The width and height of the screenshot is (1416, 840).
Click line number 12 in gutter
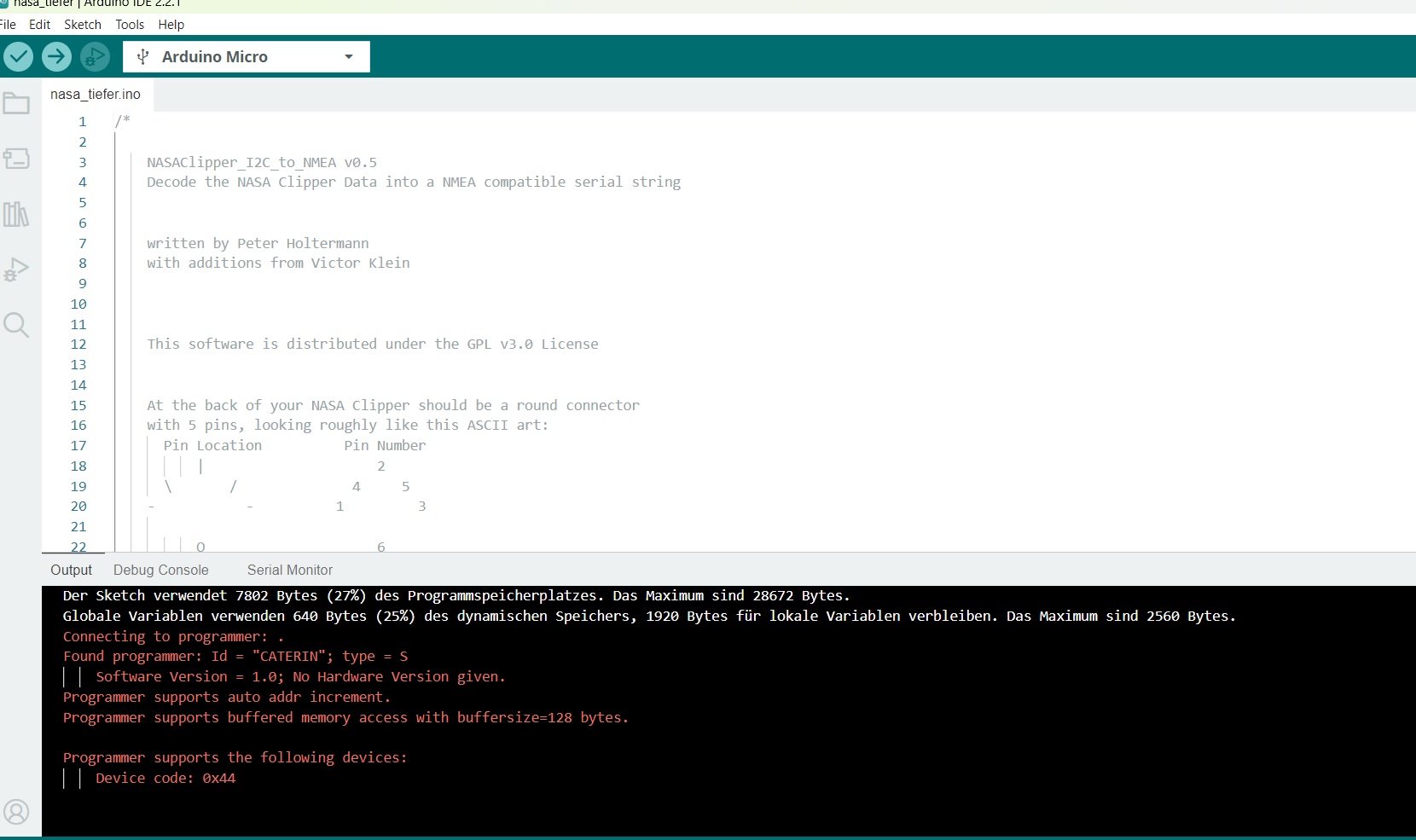(x=78, y=345)
